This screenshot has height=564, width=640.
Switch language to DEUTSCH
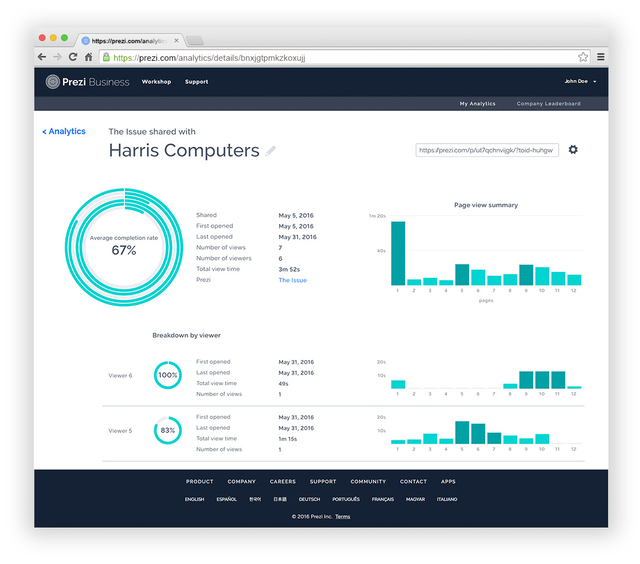309,500
